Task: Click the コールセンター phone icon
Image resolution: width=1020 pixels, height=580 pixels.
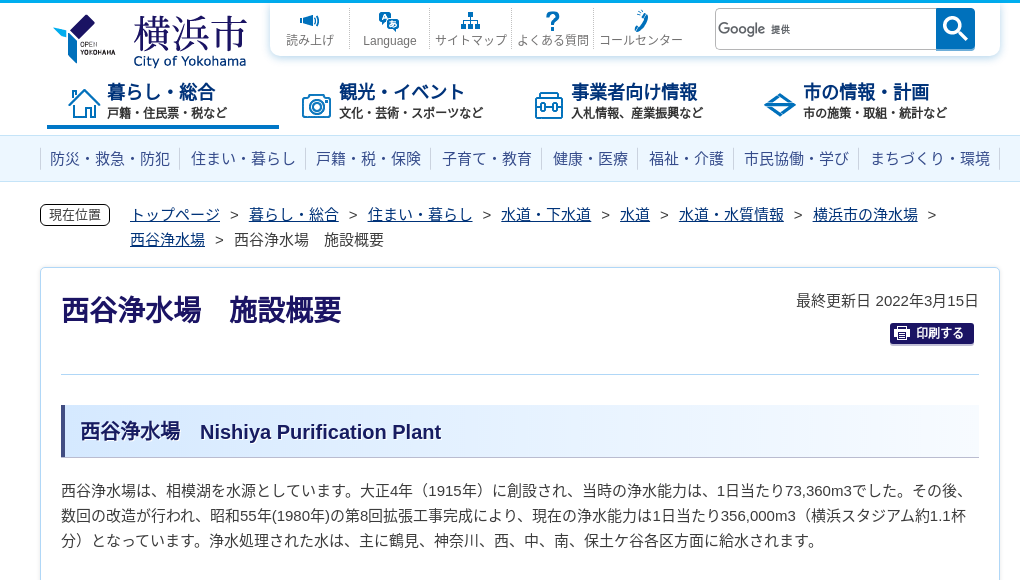Action: [x=640, y=22]
